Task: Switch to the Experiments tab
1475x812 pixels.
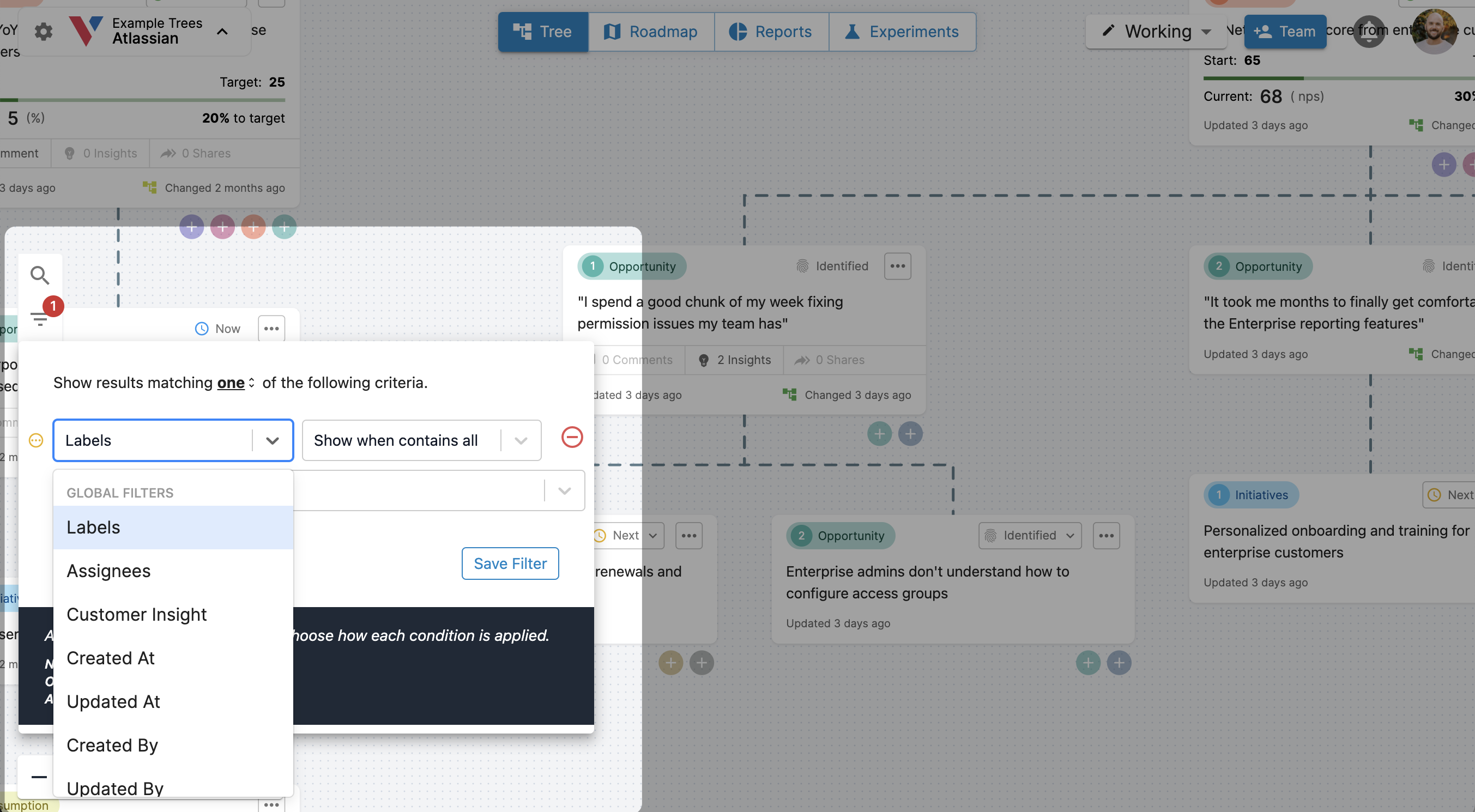Action: [903, 32]
